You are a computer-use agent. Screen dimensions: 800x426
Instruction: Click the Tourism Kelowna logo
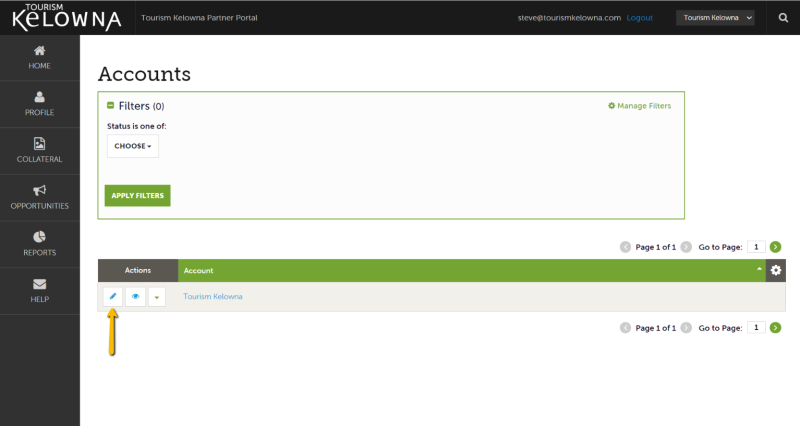pyautogui.click(x=66, y=17)
